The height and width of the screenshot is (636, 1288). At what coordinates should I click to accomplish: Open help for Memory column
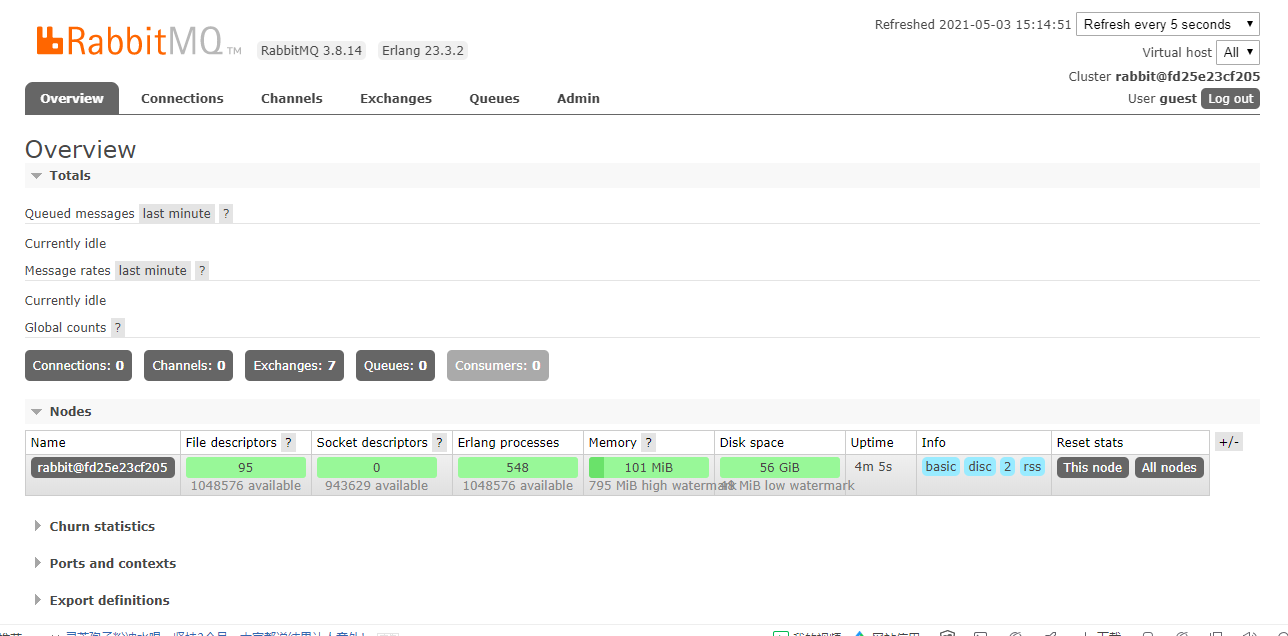648,442
